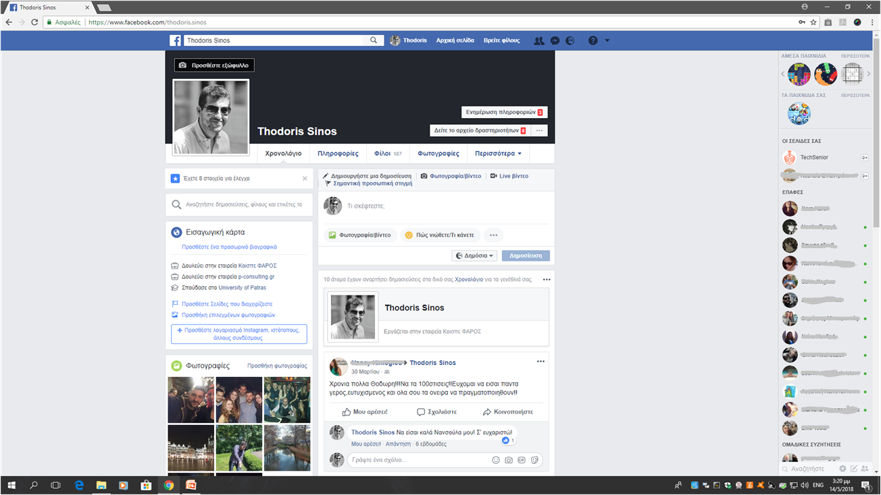Open File Explorer in the Windows taskbar
The image size is (881, 495).
102,485
